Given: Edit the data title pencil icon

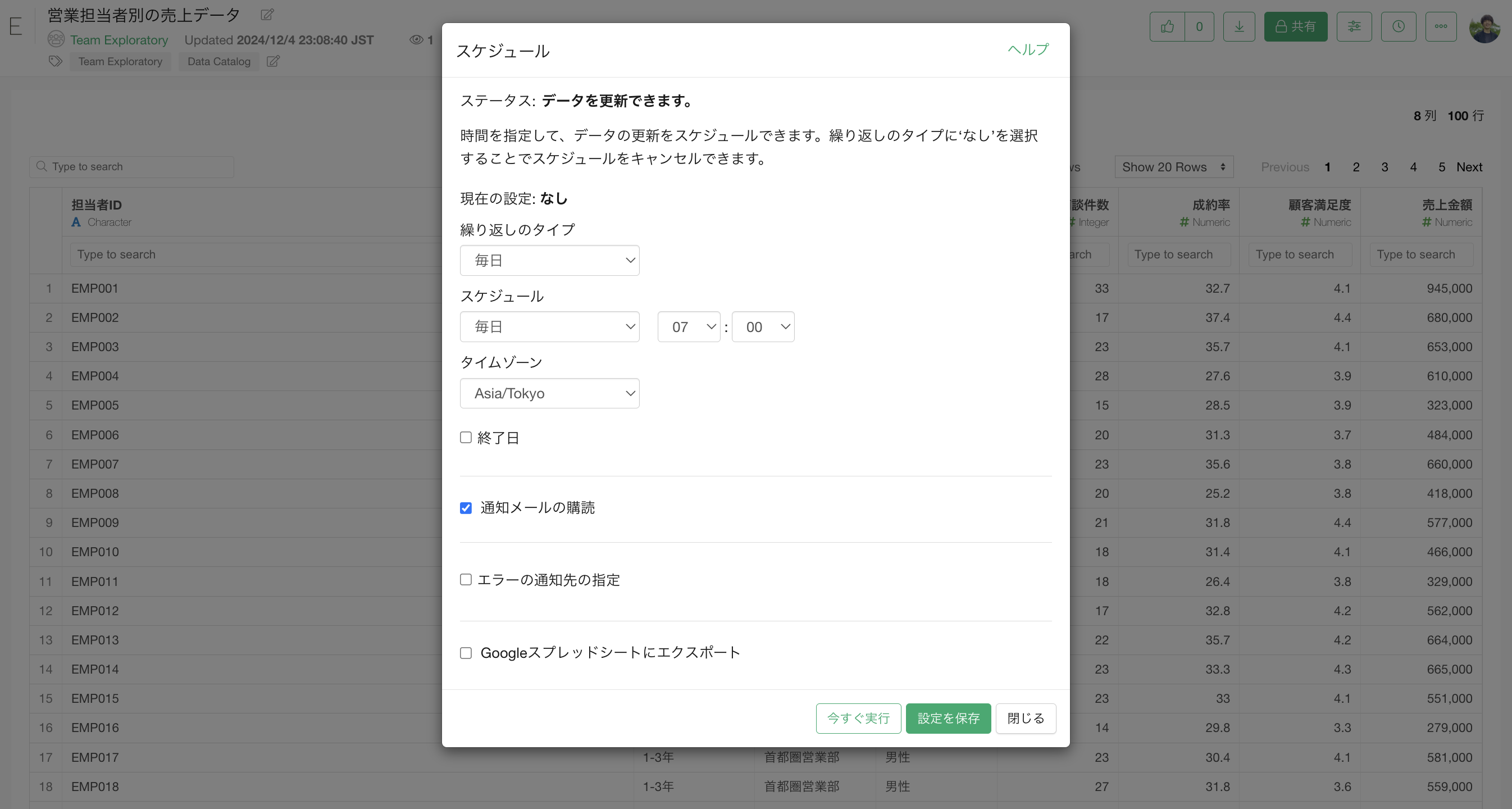Looking at the screenshot, I should click(267, 15).
